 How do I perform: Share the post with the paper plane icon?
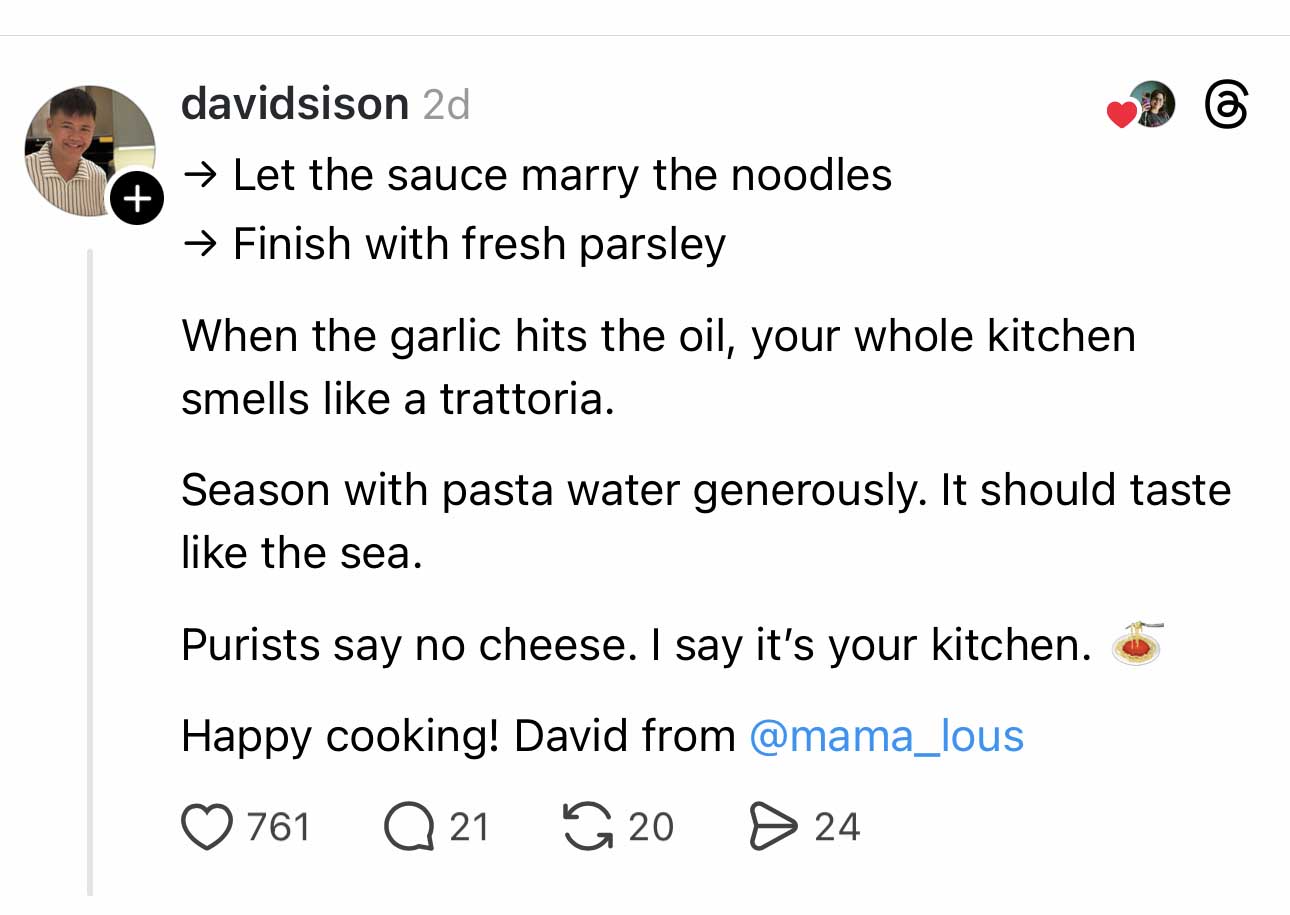coord(775,828)
